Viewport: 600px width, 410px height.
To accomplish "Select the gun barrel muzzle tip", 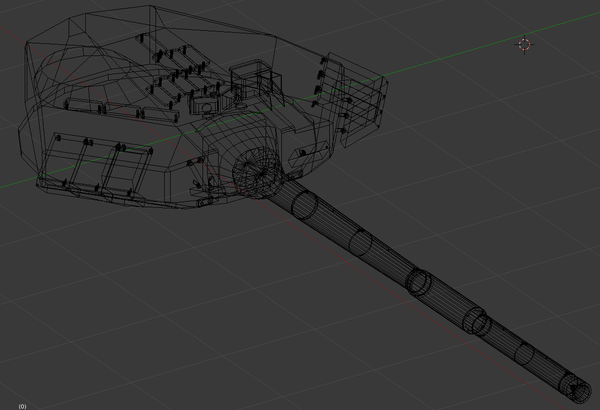I will tap(578, 387).
